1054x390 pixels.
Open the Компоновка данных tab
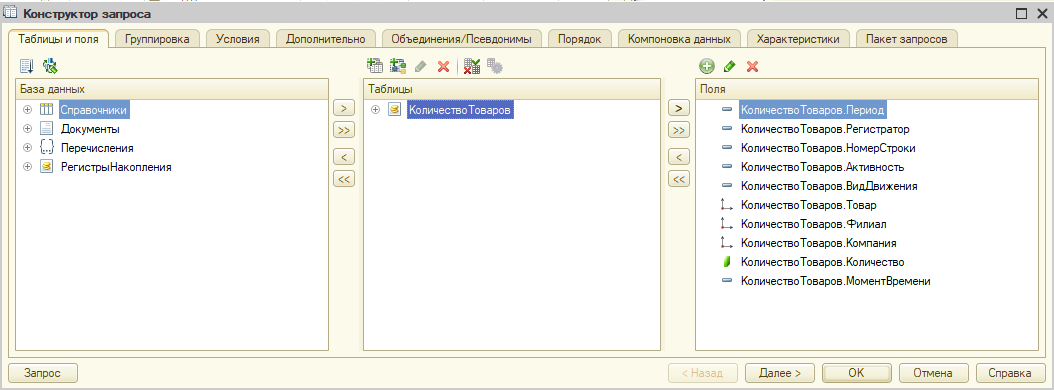(679, 39)
